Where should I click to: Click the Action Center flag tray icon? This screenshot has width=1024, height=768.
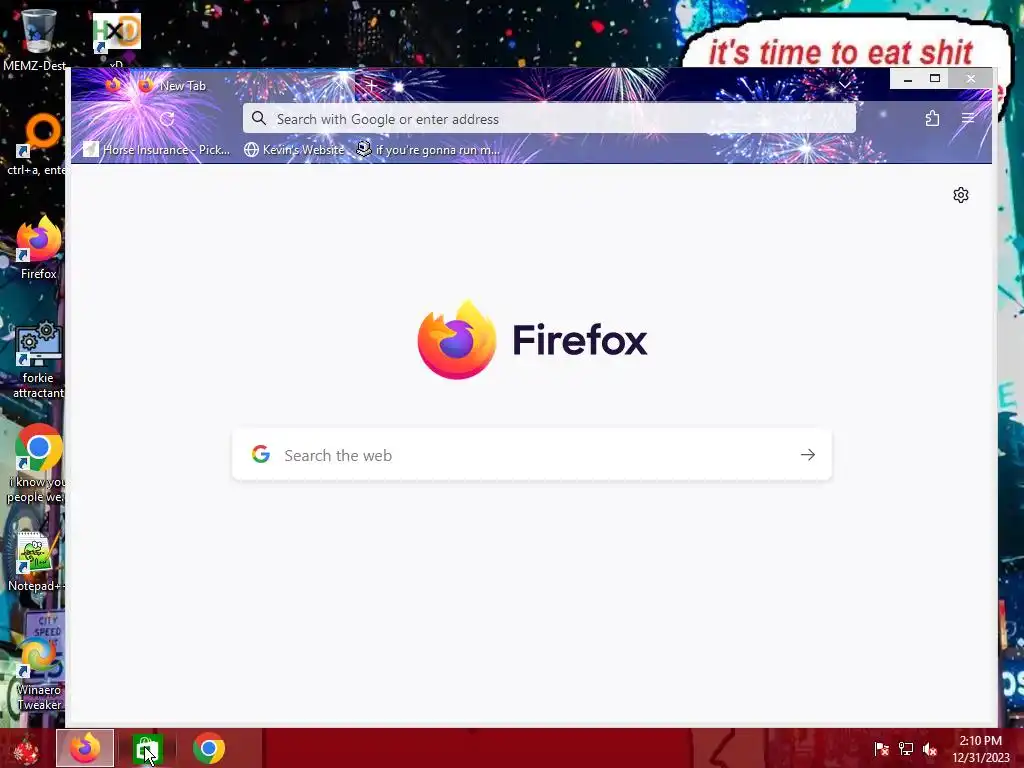[882, 748]
